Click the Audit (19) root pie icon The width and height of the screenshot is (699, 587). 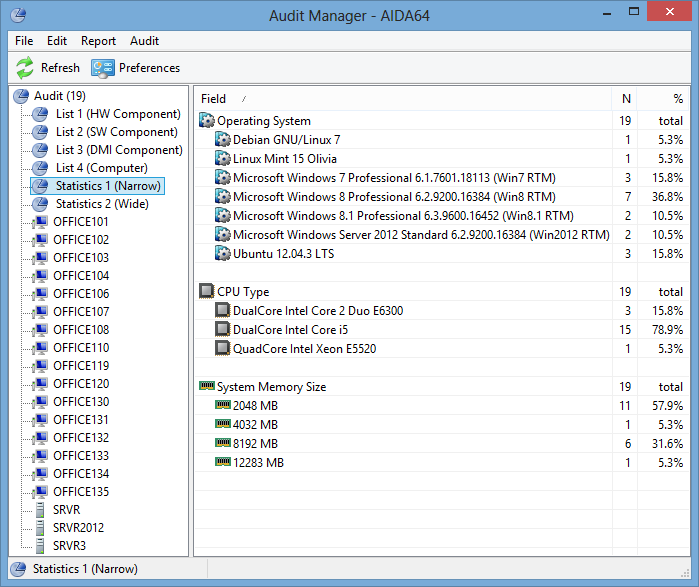pyautogui.click(x=22, y=96)
